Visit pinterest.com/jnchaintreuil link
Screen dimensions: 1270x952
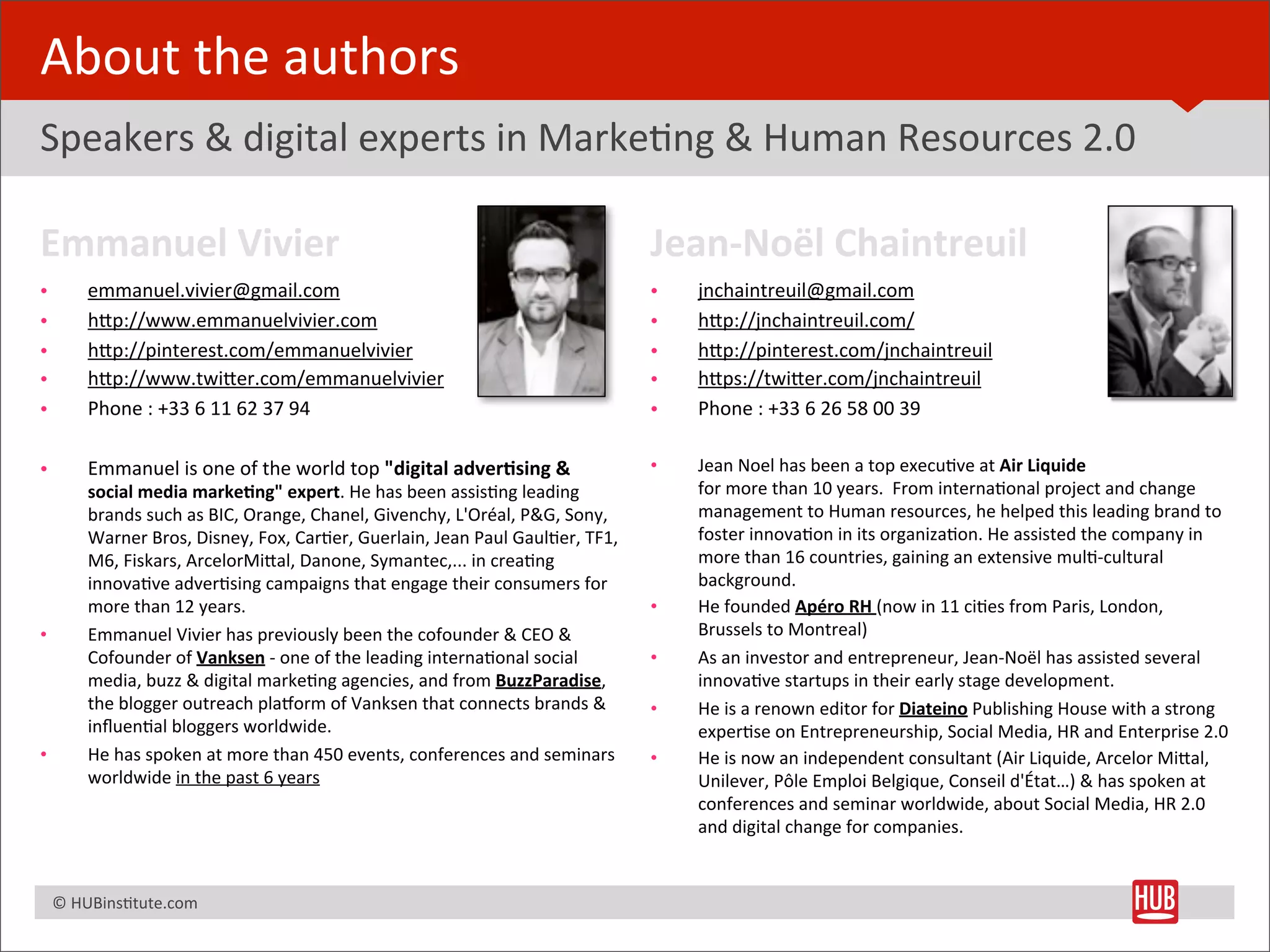[x=845, y=350]
